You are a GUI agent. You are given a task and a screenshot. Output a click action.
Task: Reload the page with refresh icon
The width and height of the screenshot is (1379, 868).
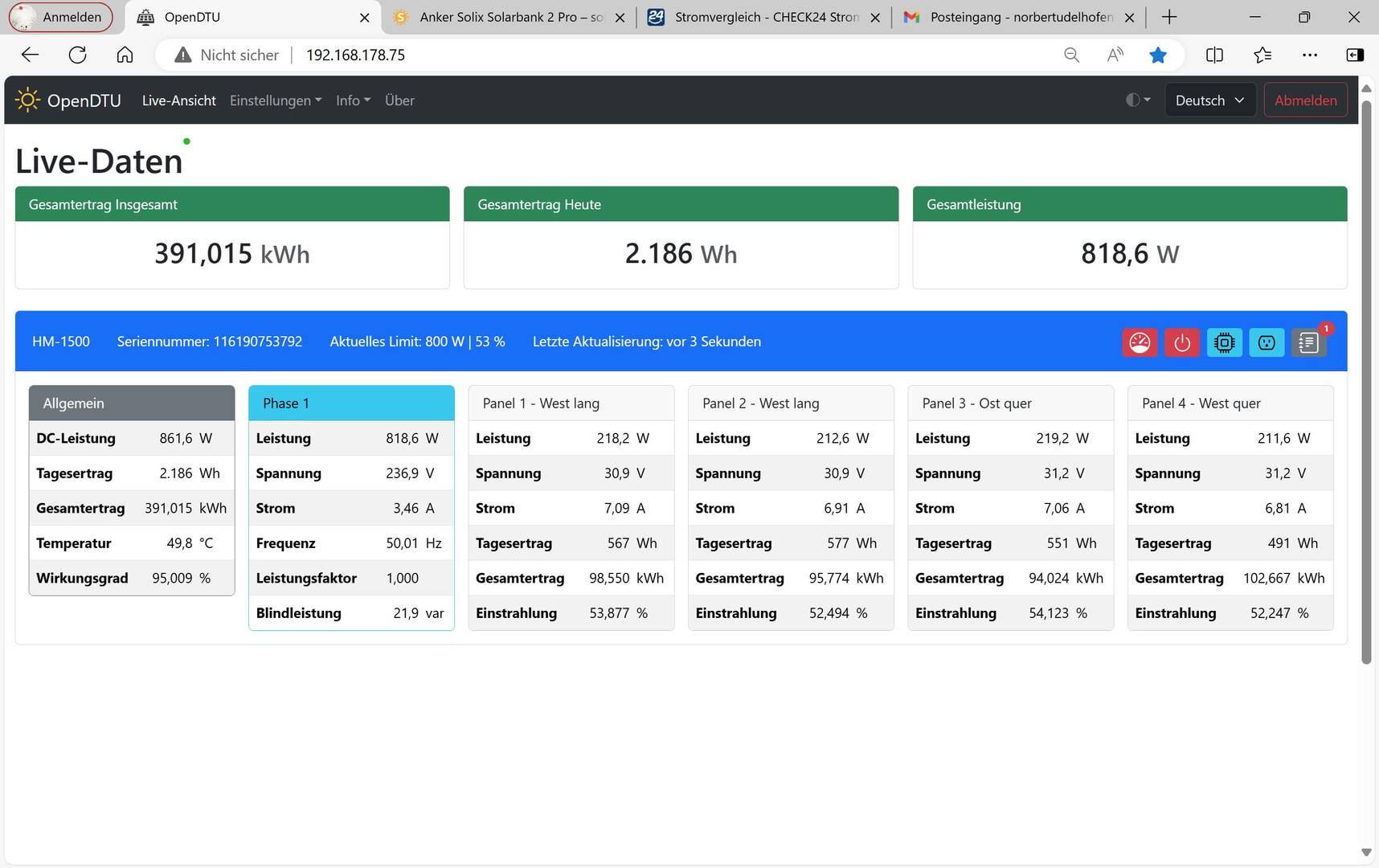77,55
